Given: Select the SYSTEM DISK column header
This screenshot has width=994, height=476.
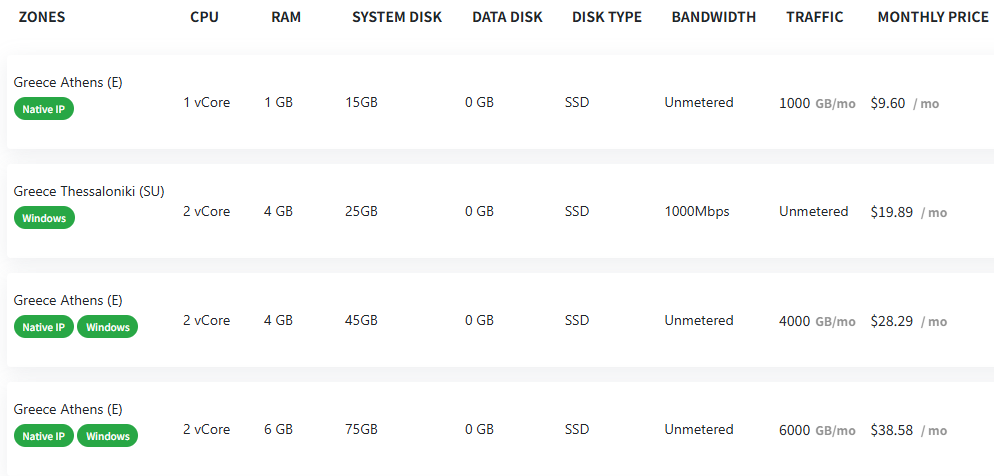Looking at the screenshot, I should click(397, 17).
